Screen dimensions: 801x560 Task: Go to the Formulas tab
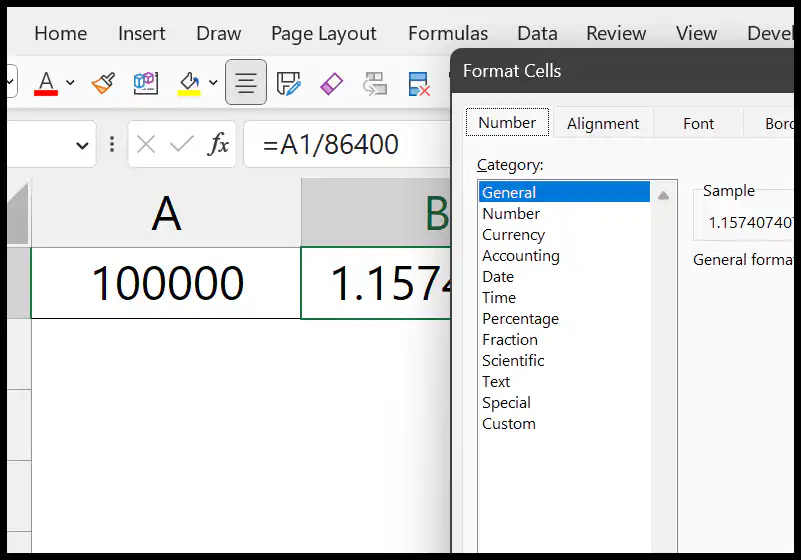click(x=447, y=34)
